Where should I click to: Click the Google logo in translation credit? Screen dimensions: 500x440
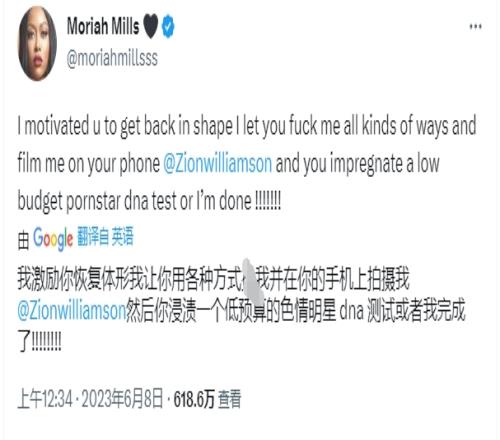[53, 239]
